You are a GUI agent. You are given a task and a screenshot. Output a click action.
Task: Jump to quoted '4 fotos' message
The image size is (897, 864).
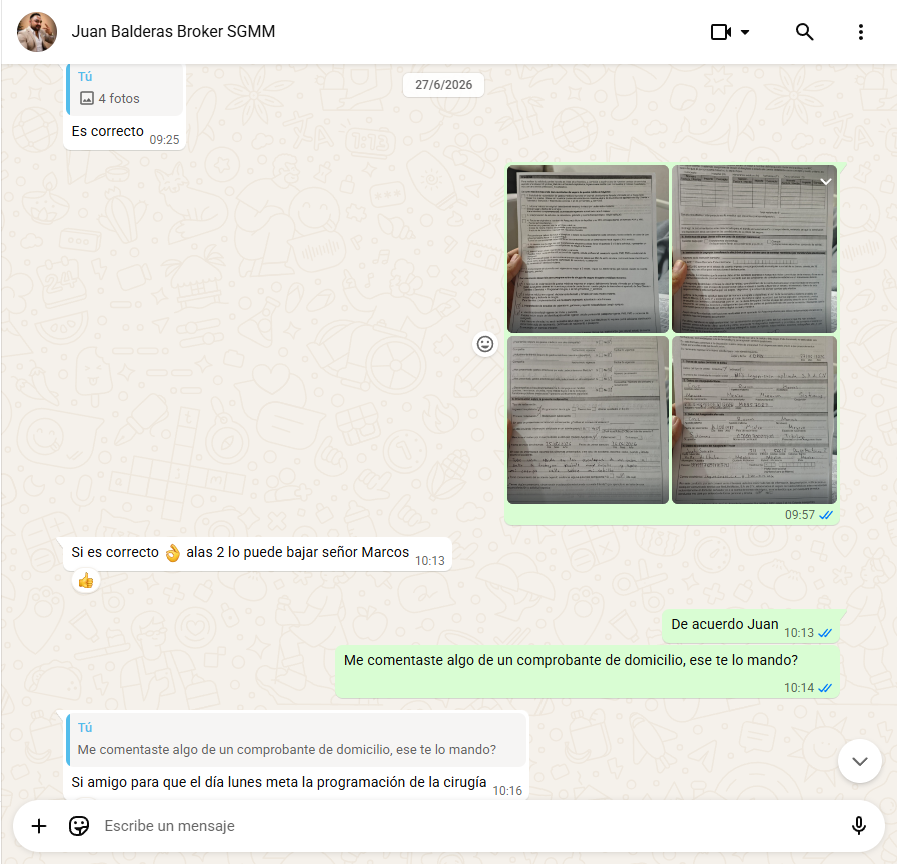tap(125, 88)
